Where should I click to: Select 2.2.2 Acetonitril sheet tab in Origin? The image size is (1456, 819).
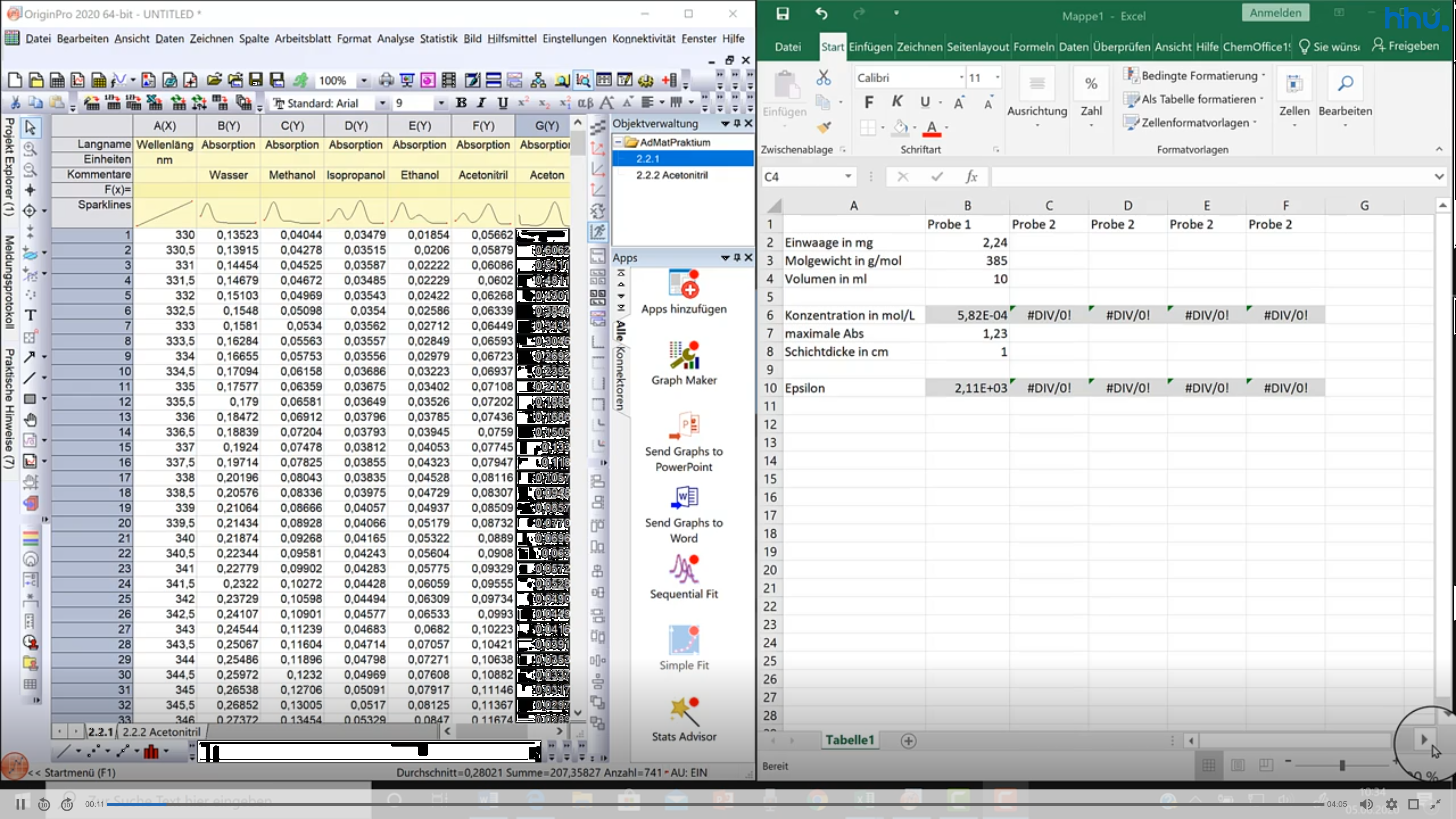(x=162, y=732)
